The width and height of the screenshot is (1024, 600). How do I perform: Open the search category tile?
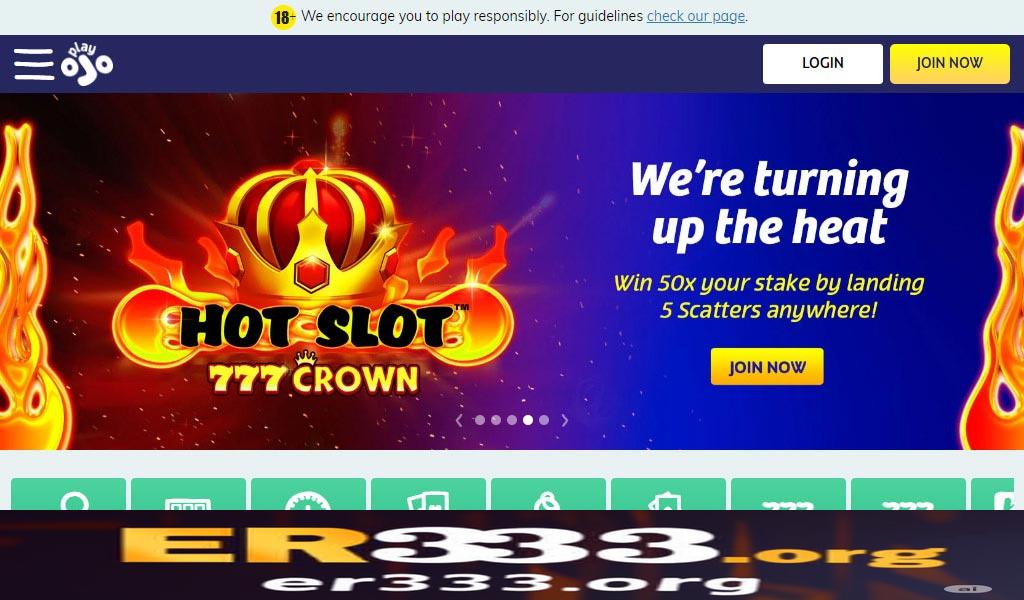pyautogui.click(x=69, y=494)
